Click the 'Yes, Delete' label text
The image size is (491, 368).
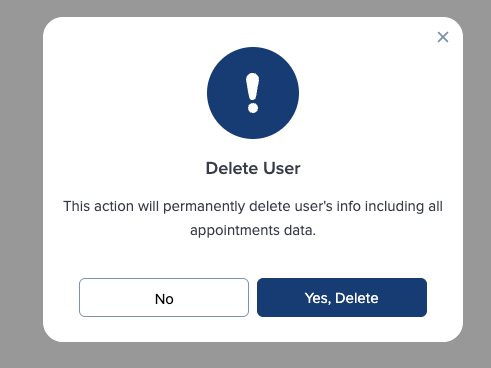tap(342, 298)
